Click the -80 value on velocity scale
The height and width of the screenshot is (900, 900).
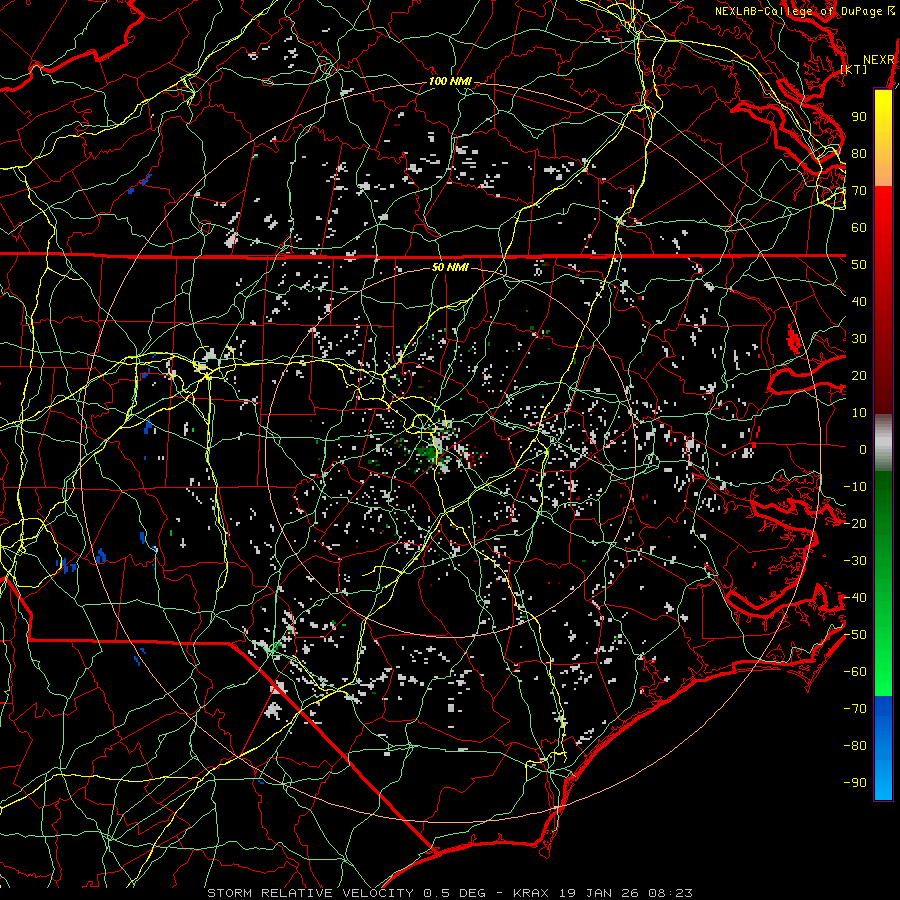coord(855,746)
